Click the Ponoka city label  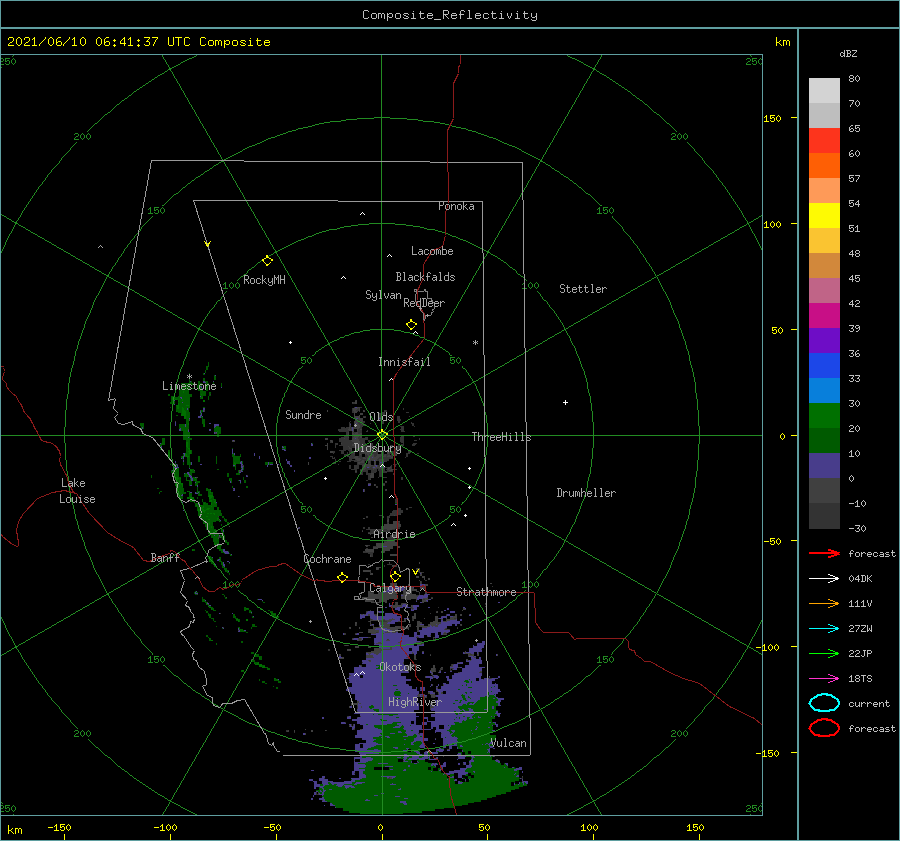point(456,206)
